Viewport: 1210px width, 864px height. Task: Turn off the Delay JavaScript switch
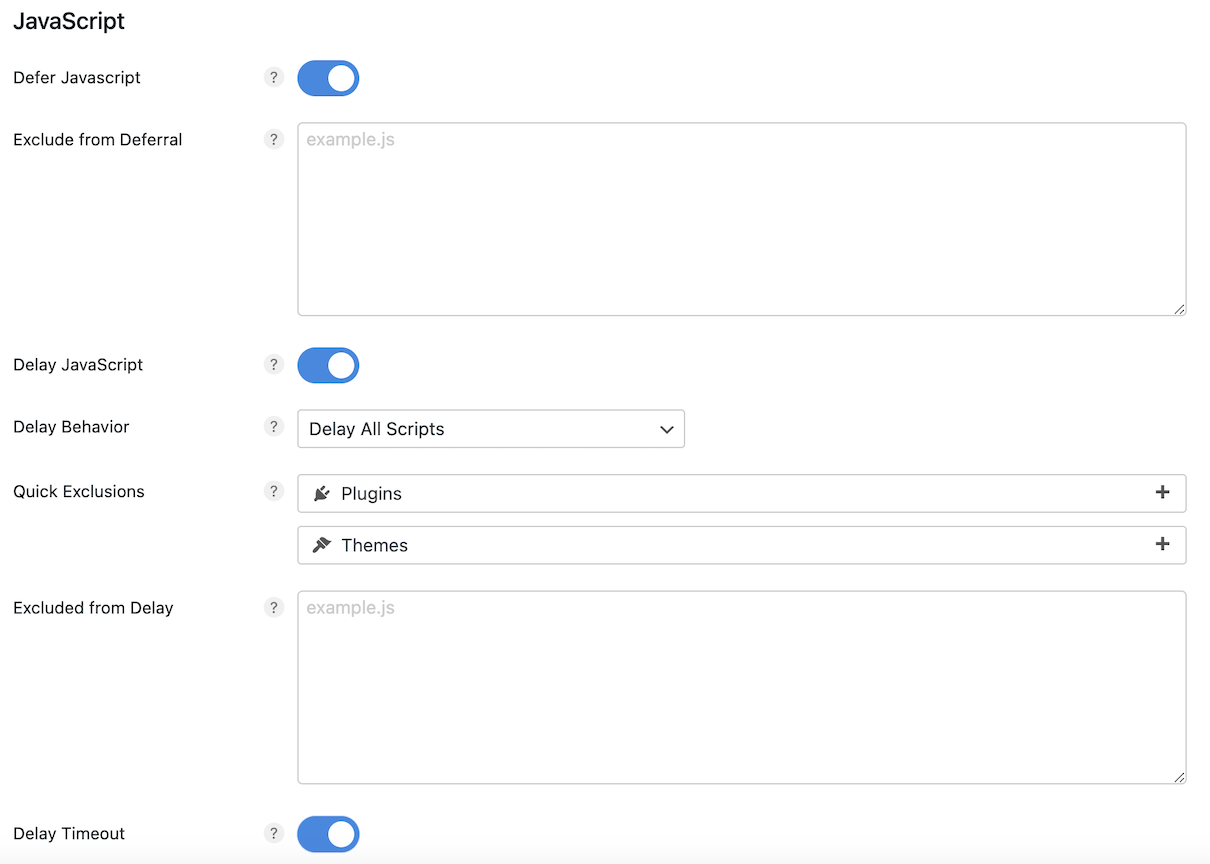328,365
